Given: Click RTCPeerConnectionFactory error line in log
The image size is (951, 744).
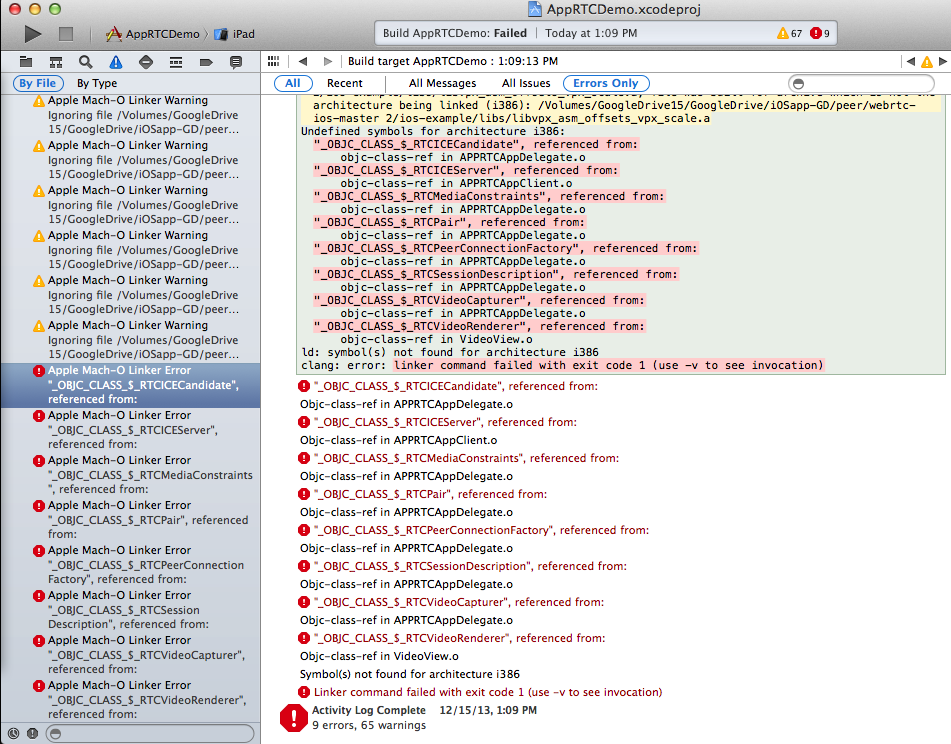Looking at the screenshot, I should click(x=474, y=530).
